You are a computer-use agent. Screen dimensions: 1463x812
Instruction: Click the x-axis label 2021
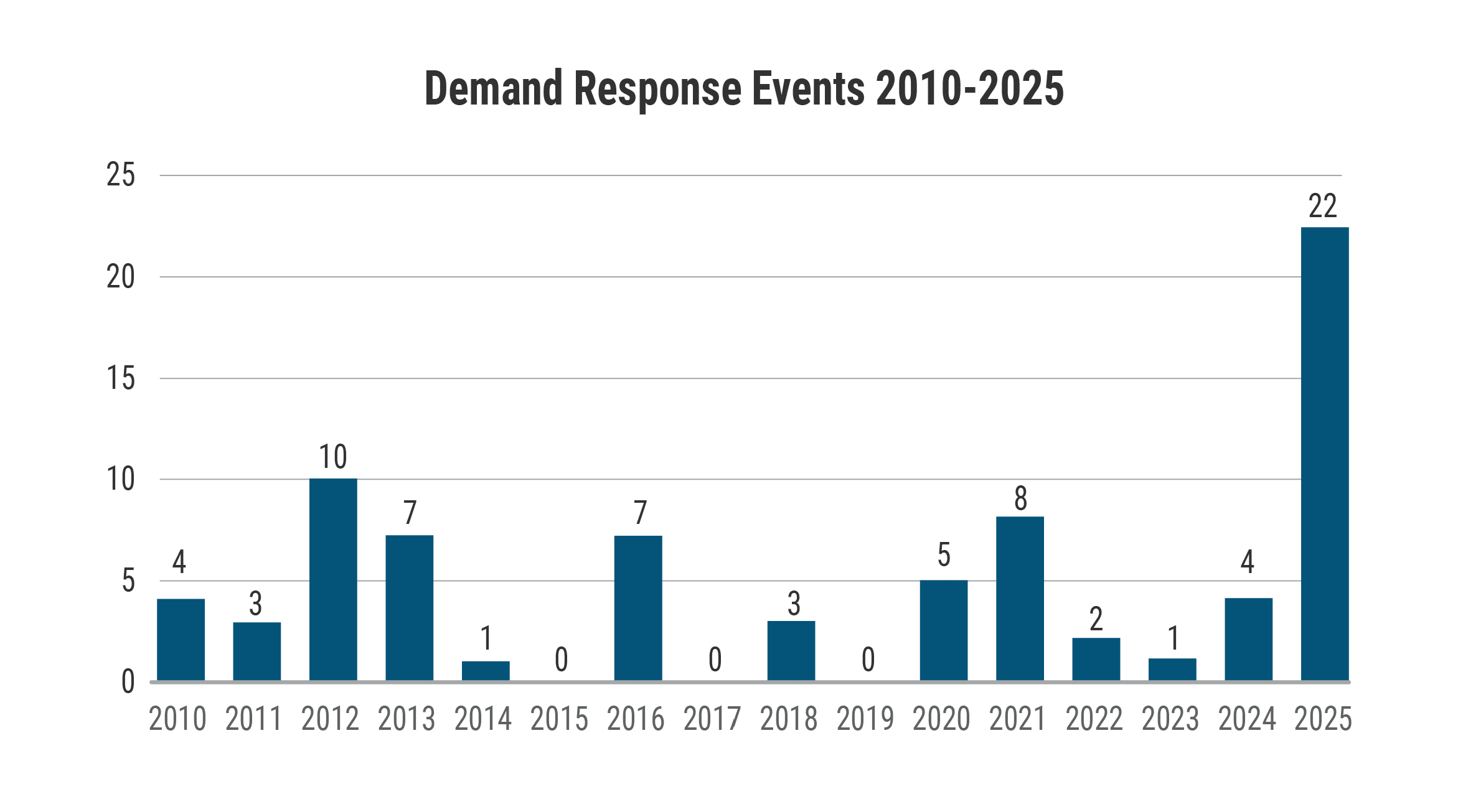[1018, 719]
